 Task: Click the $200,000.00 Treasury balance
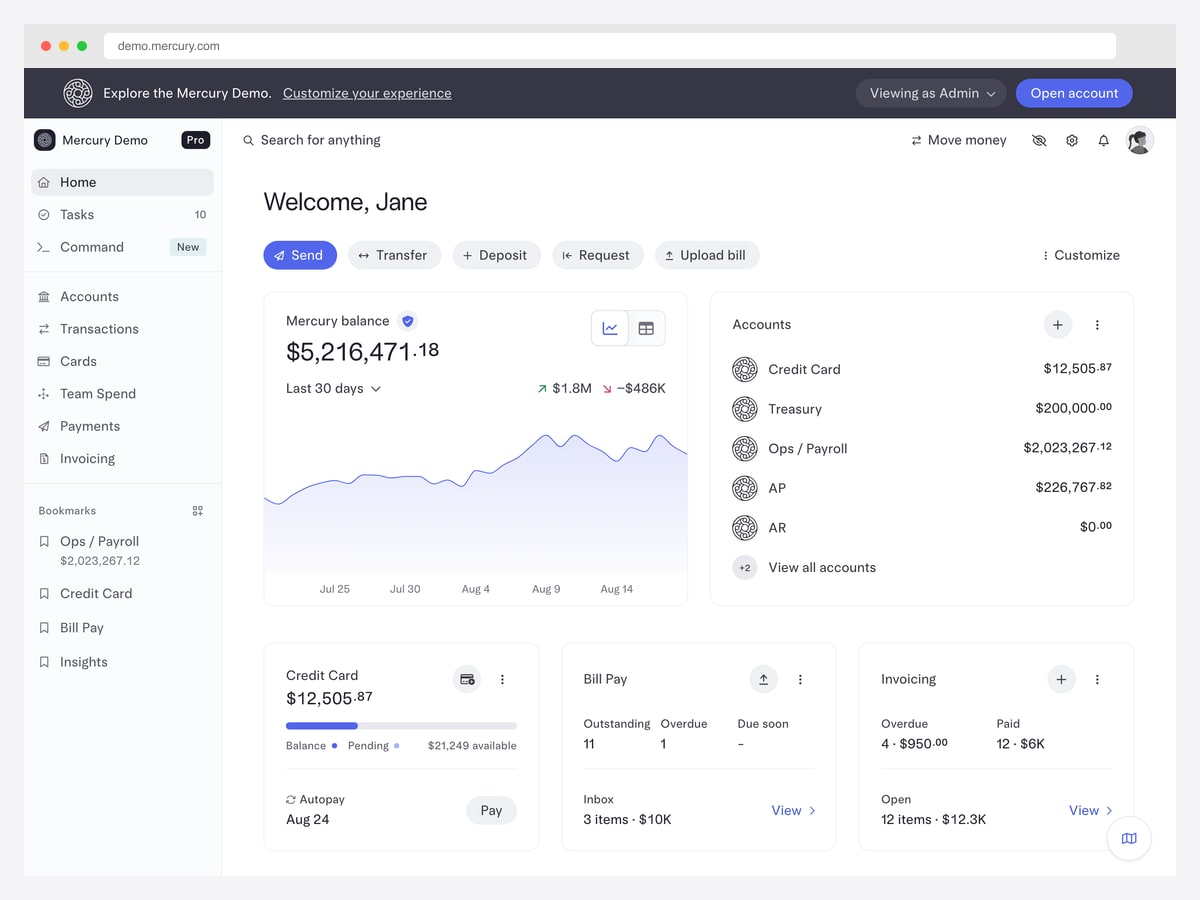tap(1074, 408)
